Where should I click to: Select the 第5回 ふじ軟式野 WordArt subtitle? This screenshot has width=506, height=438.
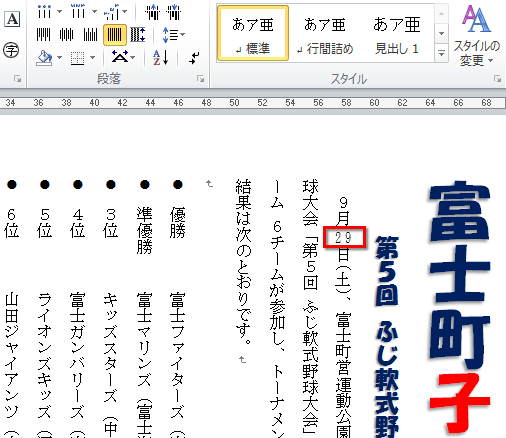pos(387,337)
